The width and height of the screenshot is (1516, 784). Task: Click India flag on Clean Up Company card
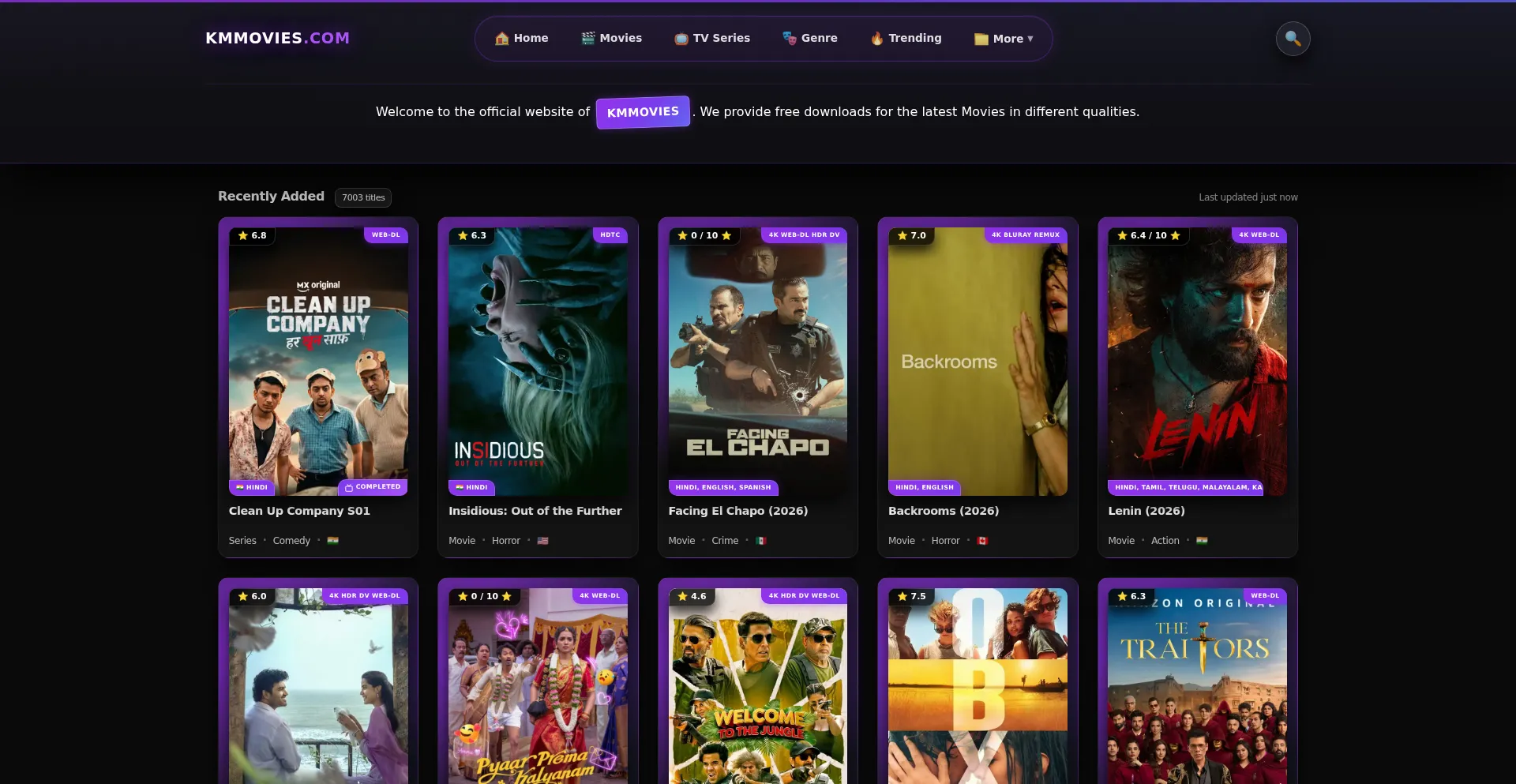pyautogui.click(x=332, y=541)
